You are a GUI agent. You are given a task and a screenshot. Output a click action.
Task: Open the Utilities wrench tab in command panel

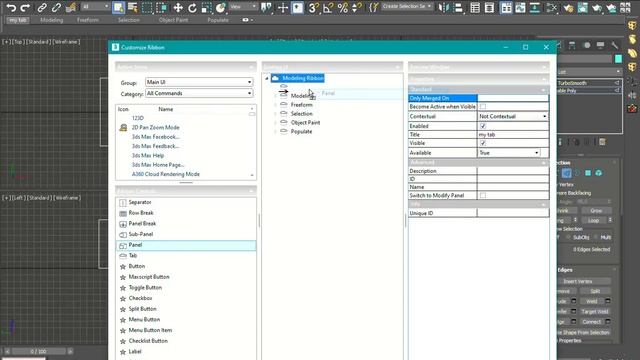click(x=614, y=45)
